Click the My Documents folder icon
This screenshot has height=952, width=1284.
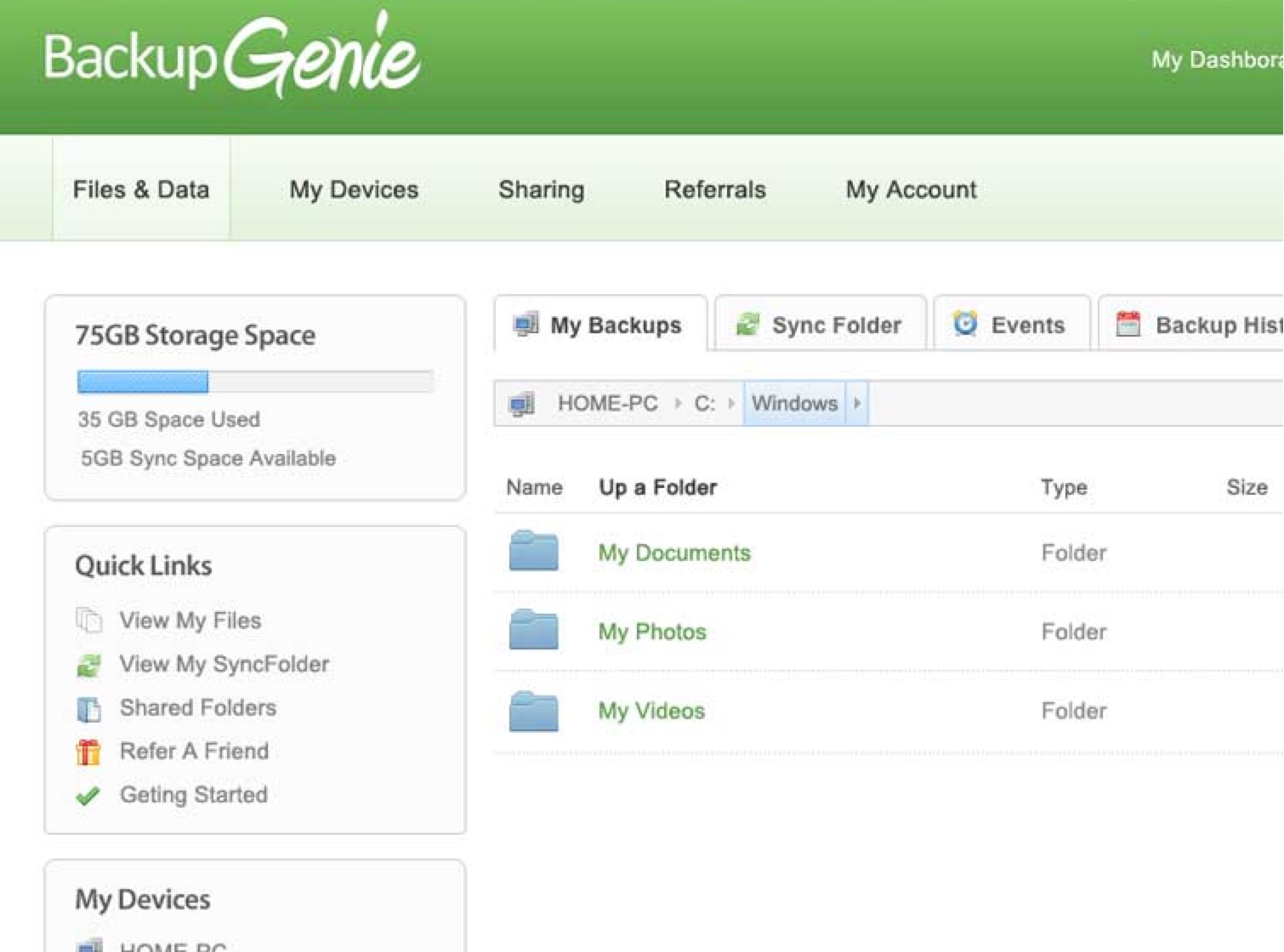tap(533, 551)
